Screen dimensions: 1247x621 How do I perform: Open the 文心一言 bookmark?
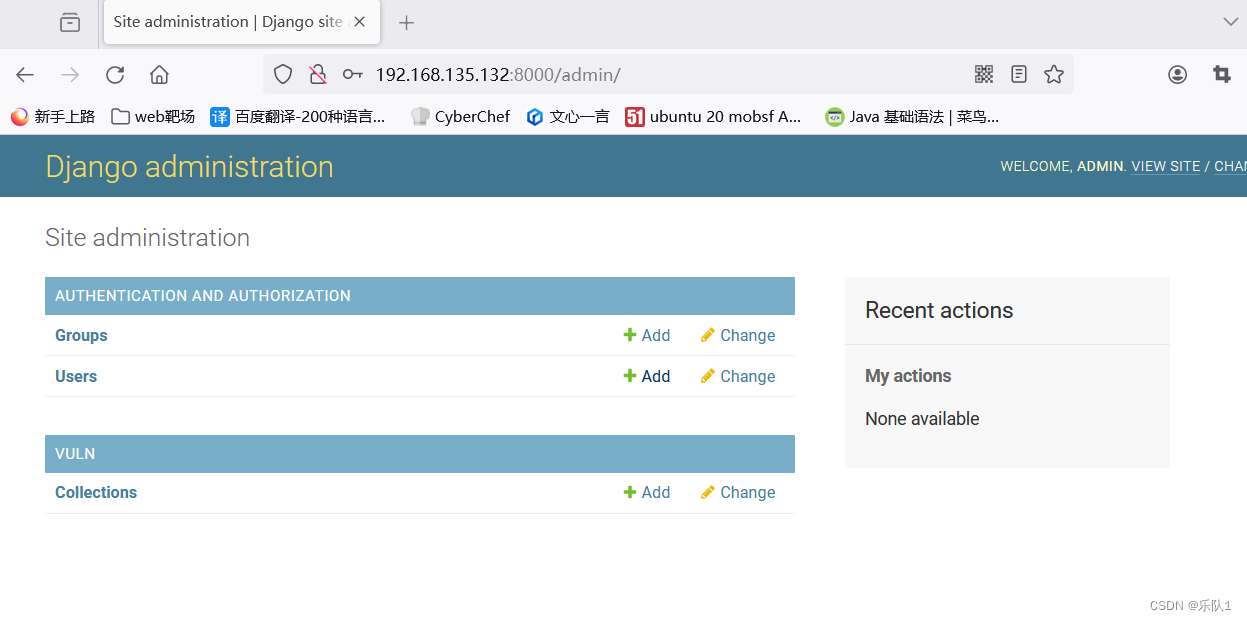click(x=568, y=116)
